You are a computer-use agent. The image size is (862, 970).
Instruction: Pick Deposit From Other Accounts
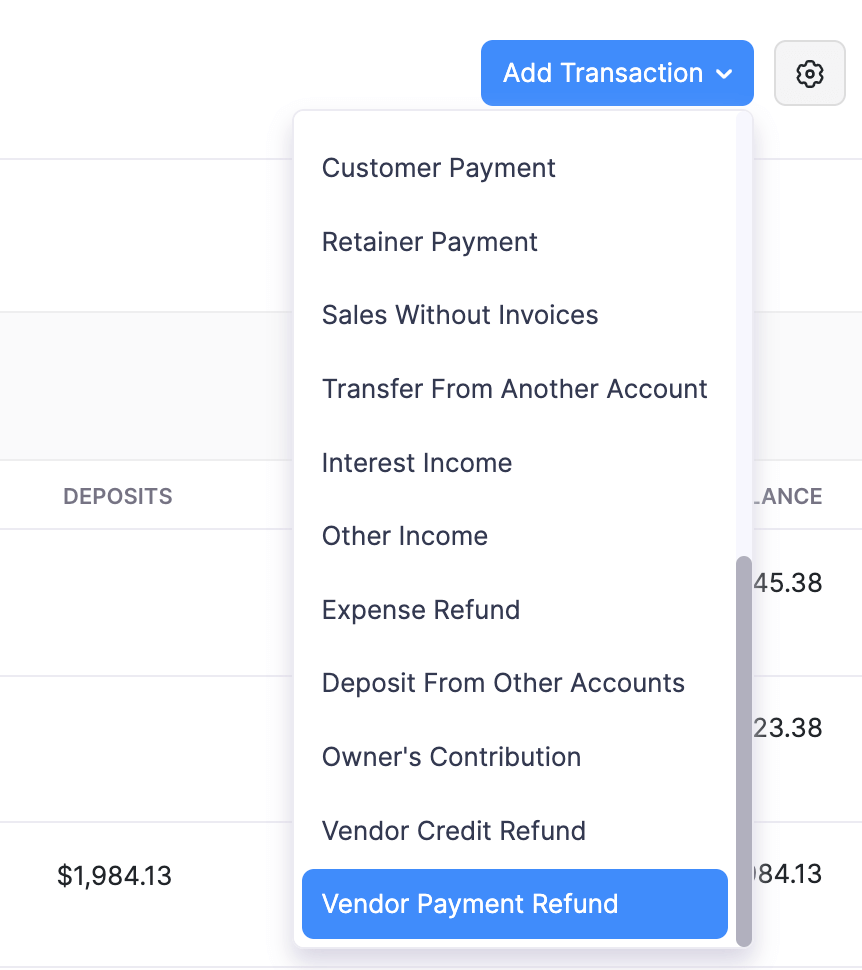(x=503, y=683)
